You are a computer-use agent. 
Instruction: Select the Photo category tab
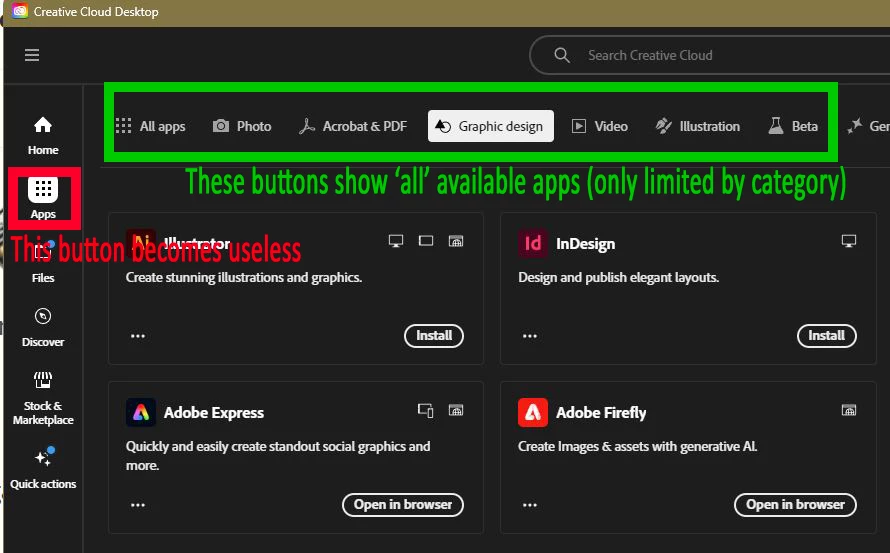pos(242,126)
